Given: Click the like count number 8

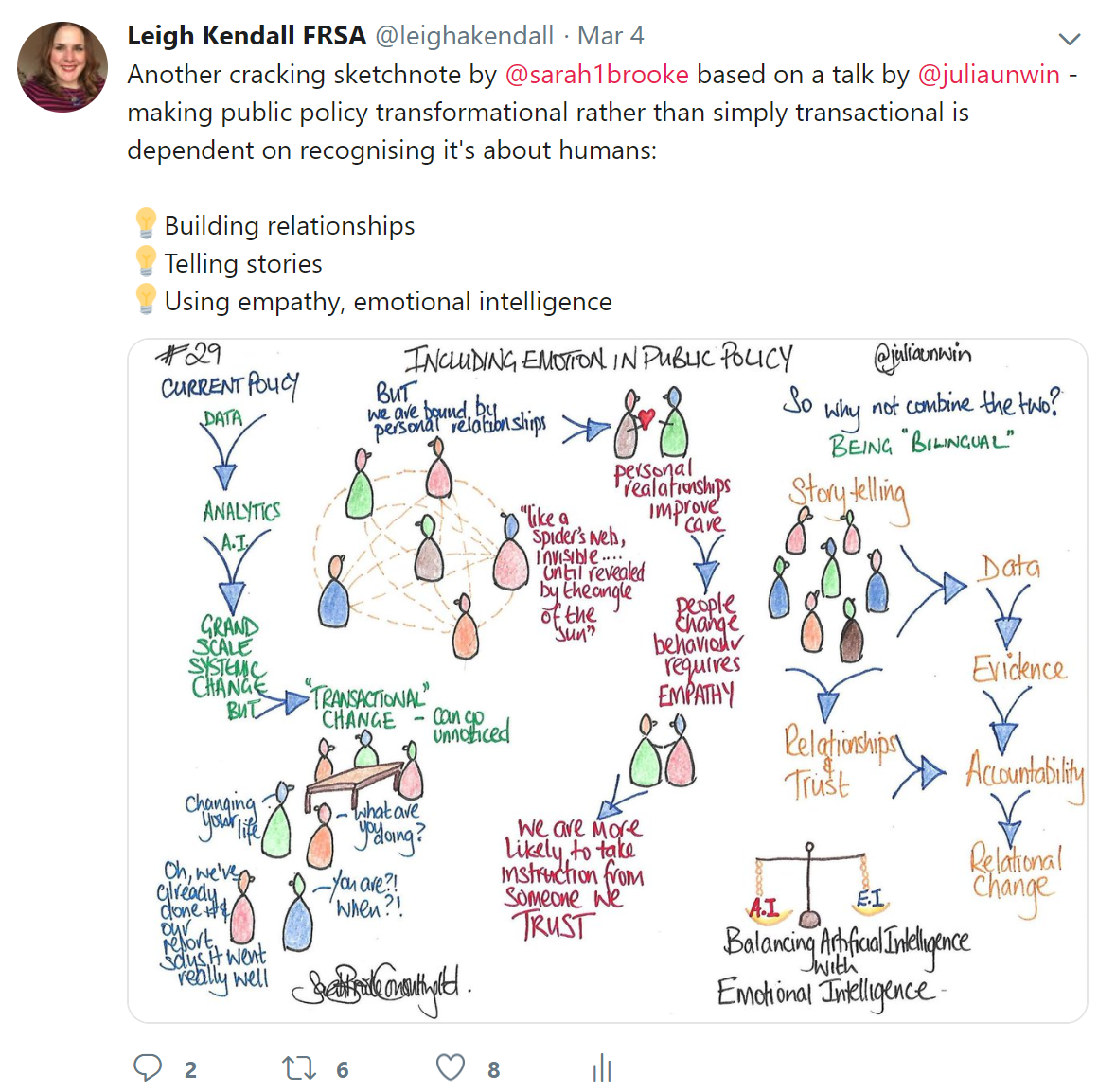Looking at the screenshot, I should pyautogui.click(x=494, y=1069).
